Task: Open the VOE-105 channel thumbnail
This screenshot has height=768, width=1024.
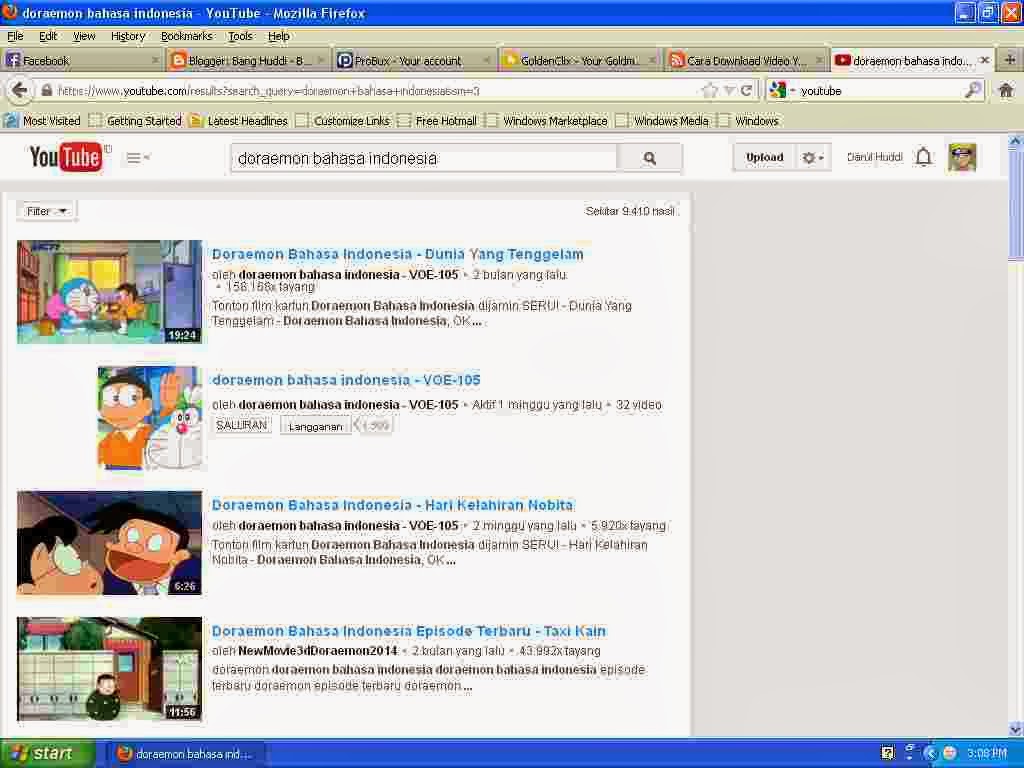Action: click(150, 417)
